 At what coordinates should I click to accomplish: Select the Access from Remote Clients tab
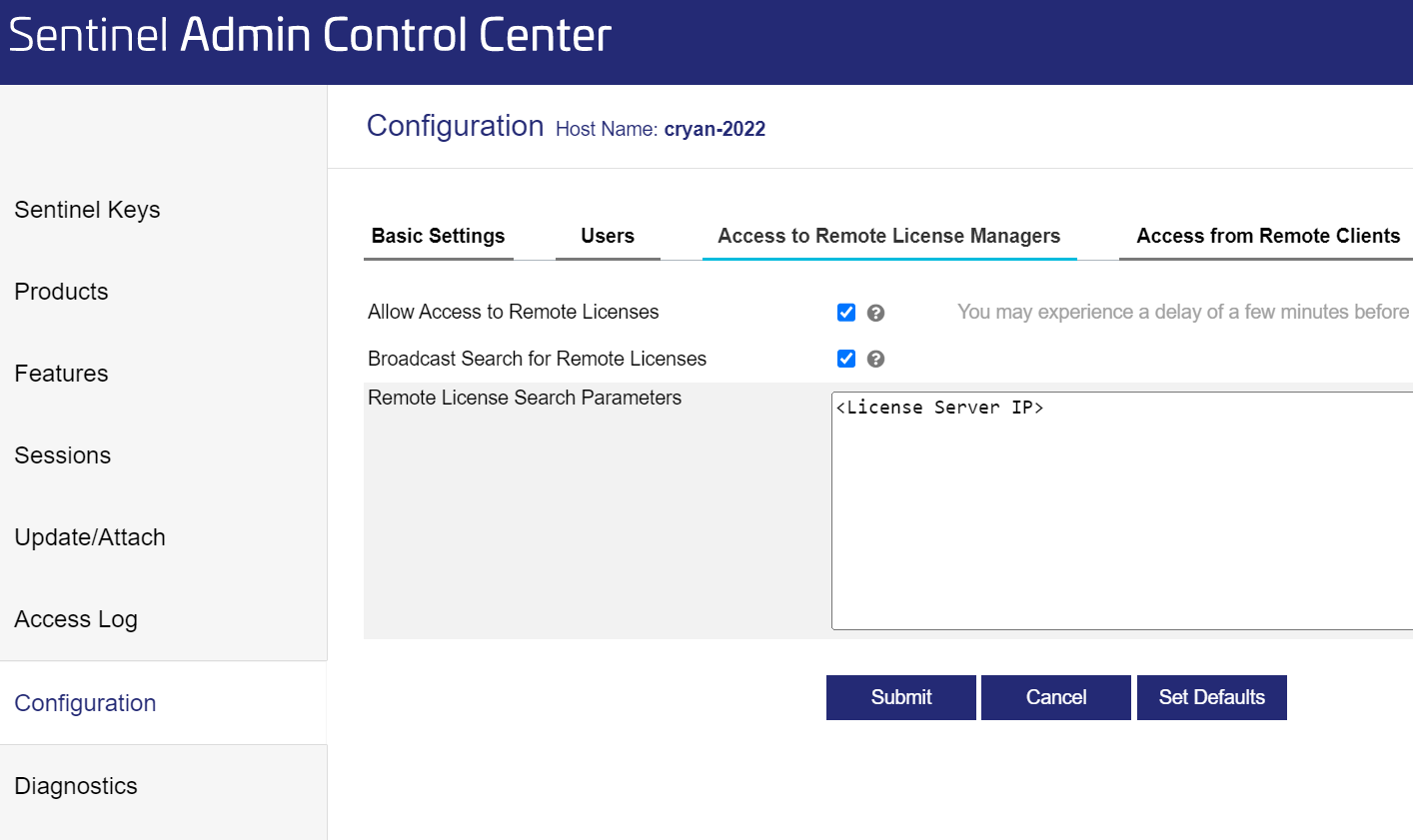(1267, 236)
